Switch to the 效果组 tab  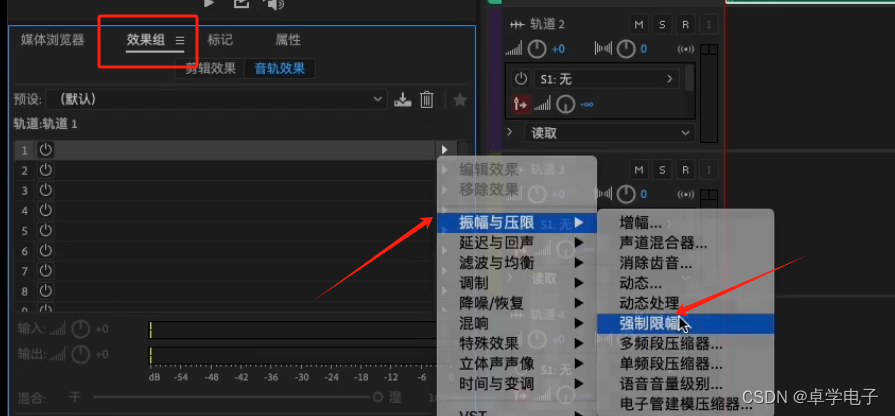click(x=146, y=40)
